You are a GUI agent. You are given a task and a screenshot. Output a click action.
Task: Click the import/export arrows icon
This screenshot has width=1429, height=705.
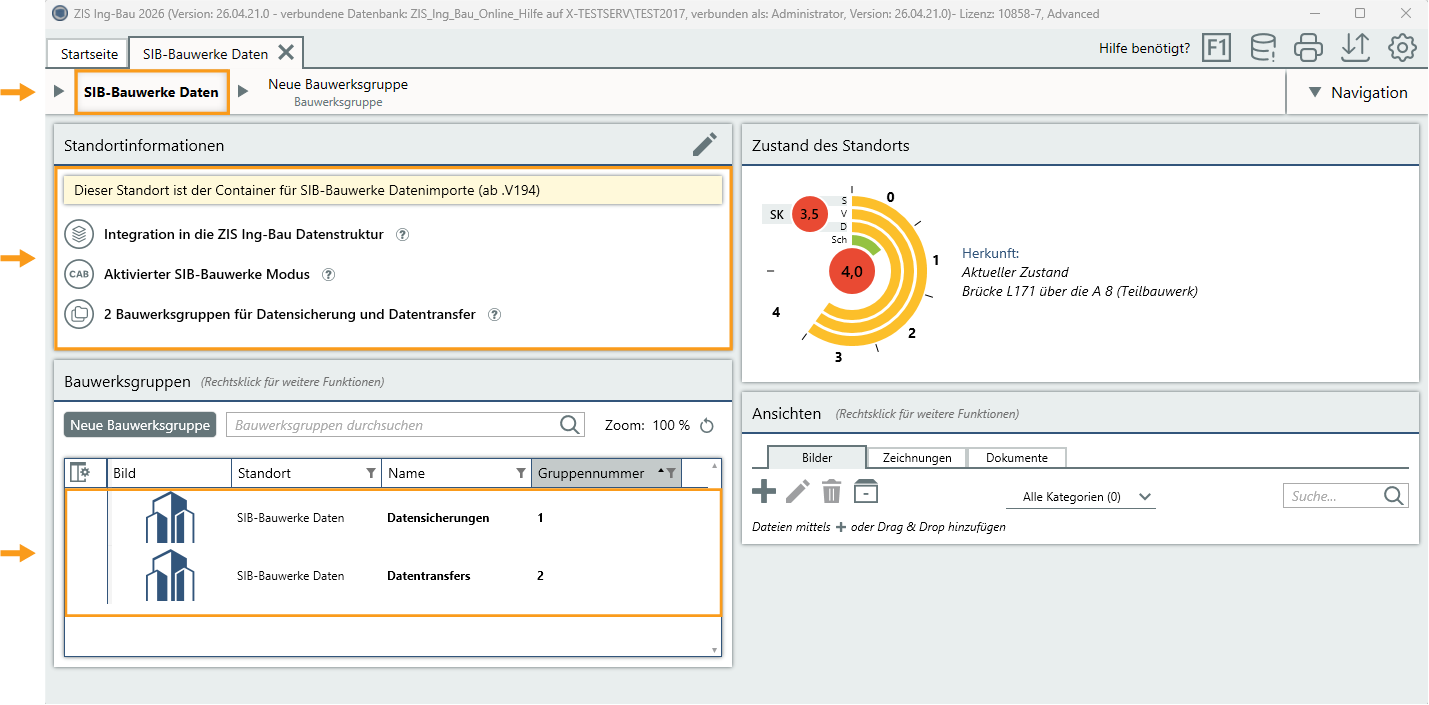point(1355,47)
